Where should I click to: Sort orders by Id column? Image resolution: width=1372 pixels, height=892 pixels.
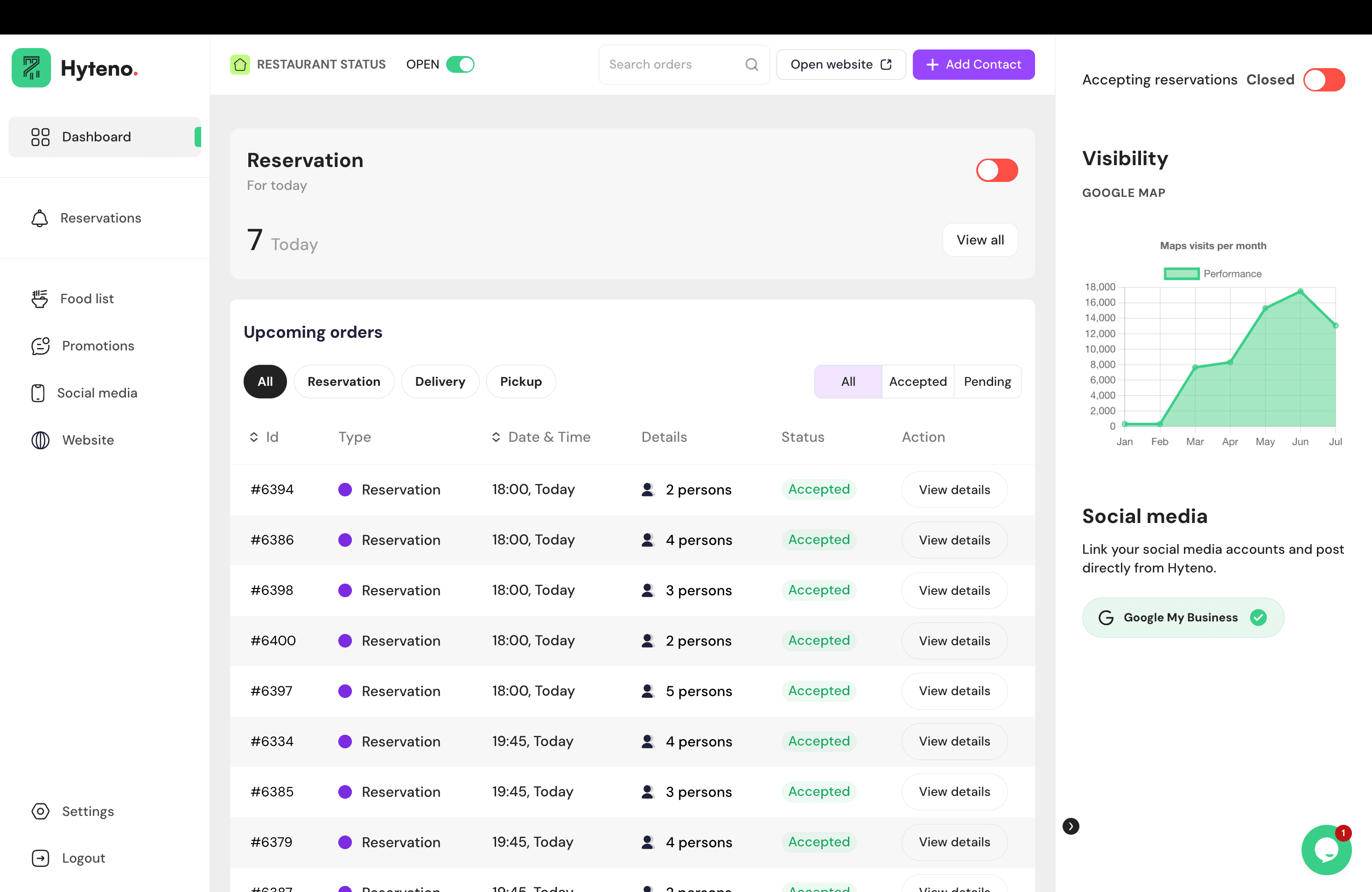254,437
